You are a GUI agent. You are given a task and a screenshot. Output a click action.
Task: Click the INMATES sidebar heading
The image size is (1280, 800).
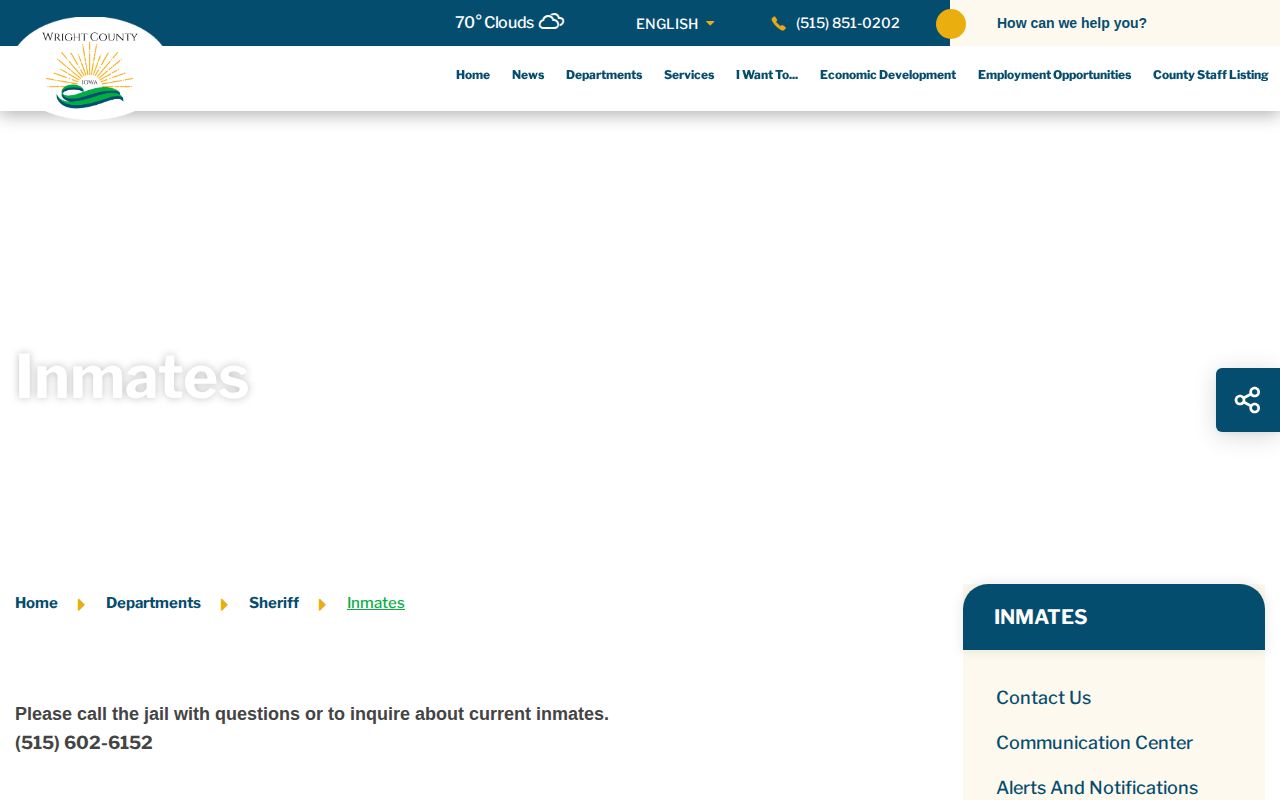pyautogui.click(x=1041, y=617)
